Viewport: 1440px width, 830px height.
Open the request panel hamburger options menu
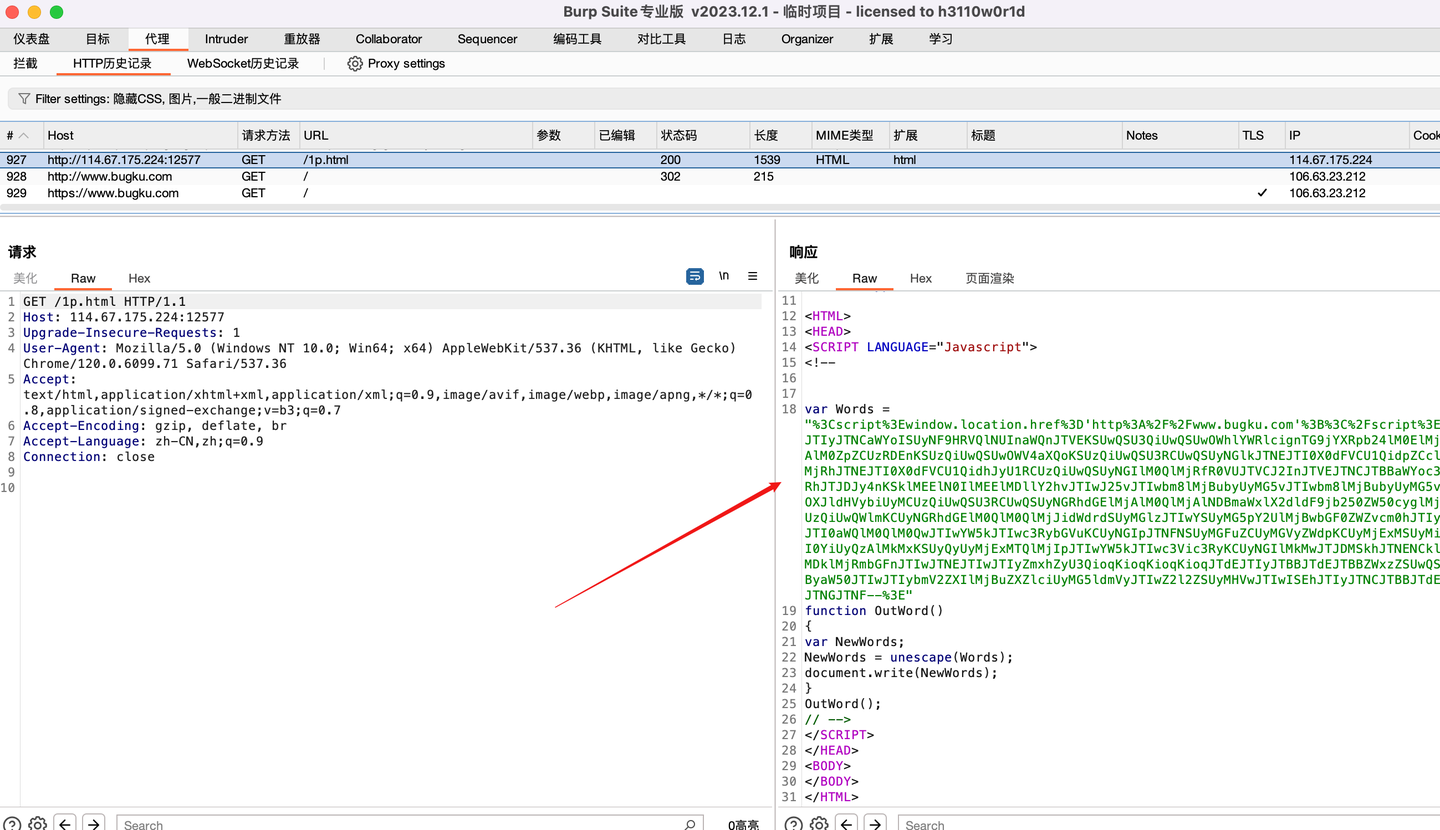click(x=753, y=276)
